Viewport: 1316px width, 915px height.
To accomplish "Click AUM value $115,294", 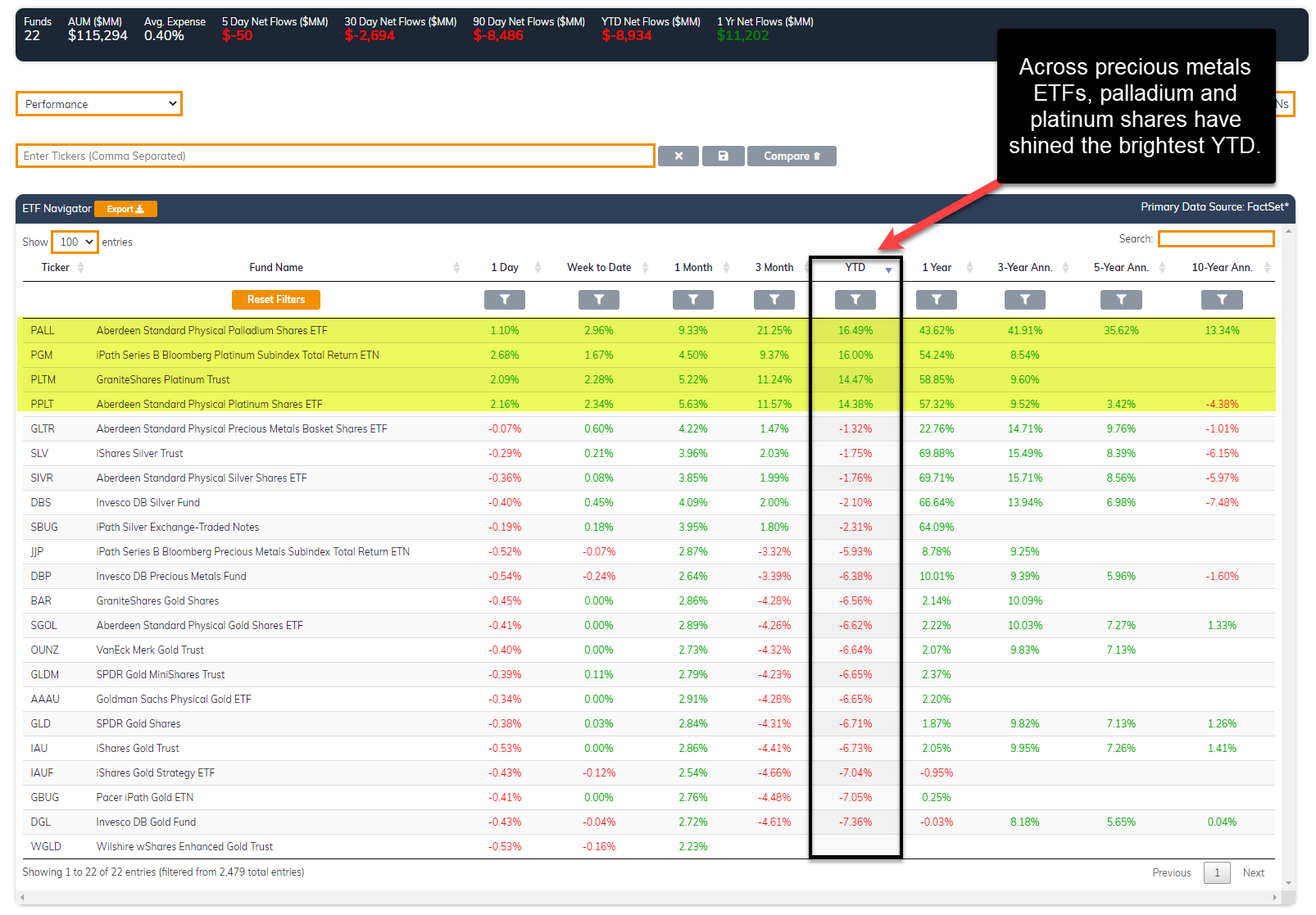I will [x=98, y=36].
